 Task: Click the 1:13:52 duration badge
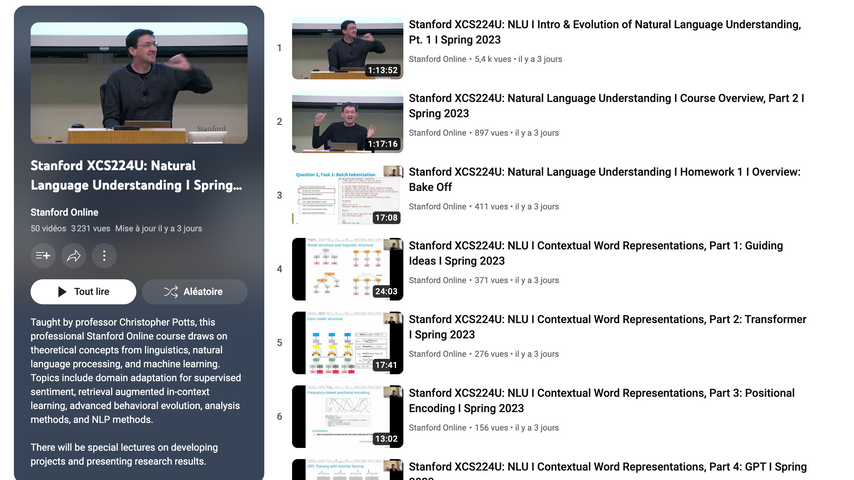382,70
